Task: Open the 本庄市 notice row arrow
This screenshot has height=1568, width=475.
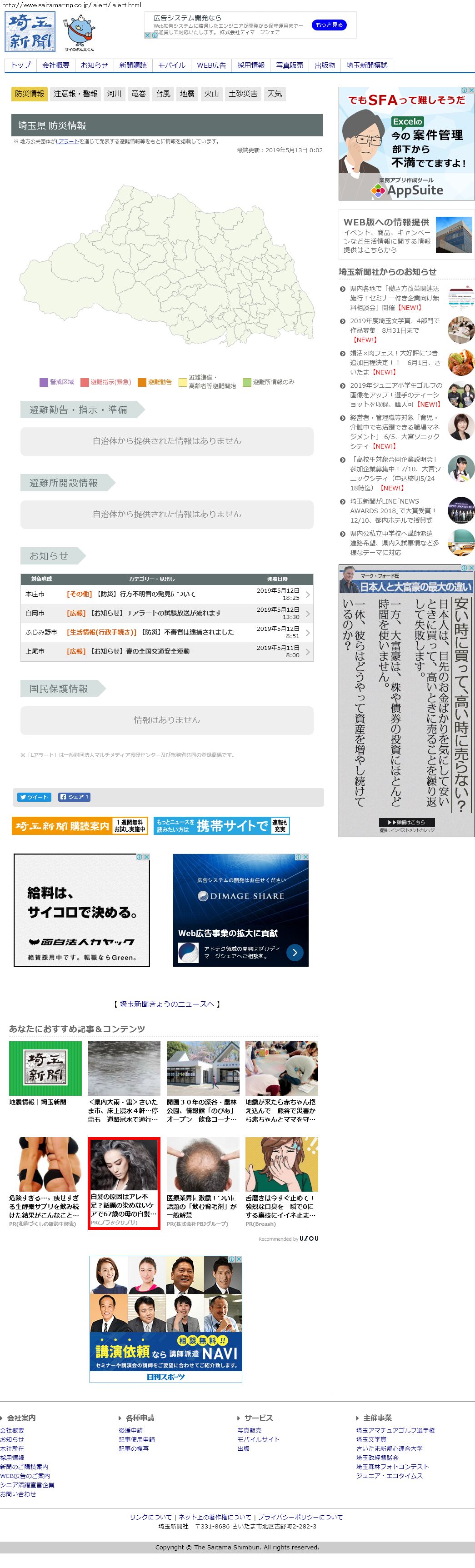Action: tap(308, 594)
